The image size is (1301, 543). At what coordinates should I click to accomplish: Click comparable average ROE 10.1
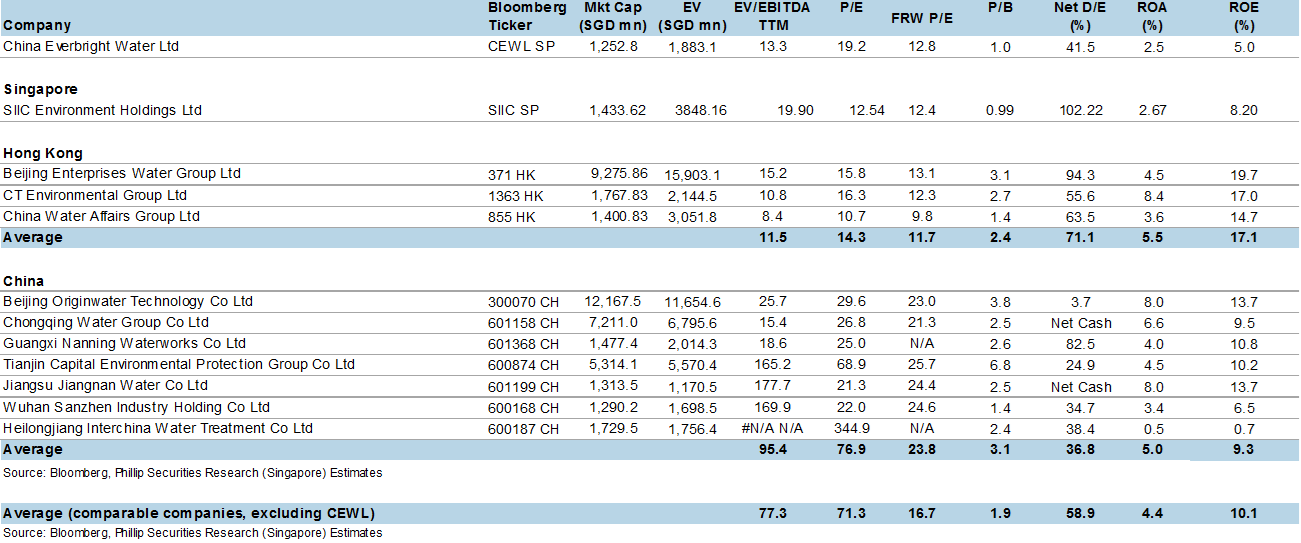pos(1243,514)
